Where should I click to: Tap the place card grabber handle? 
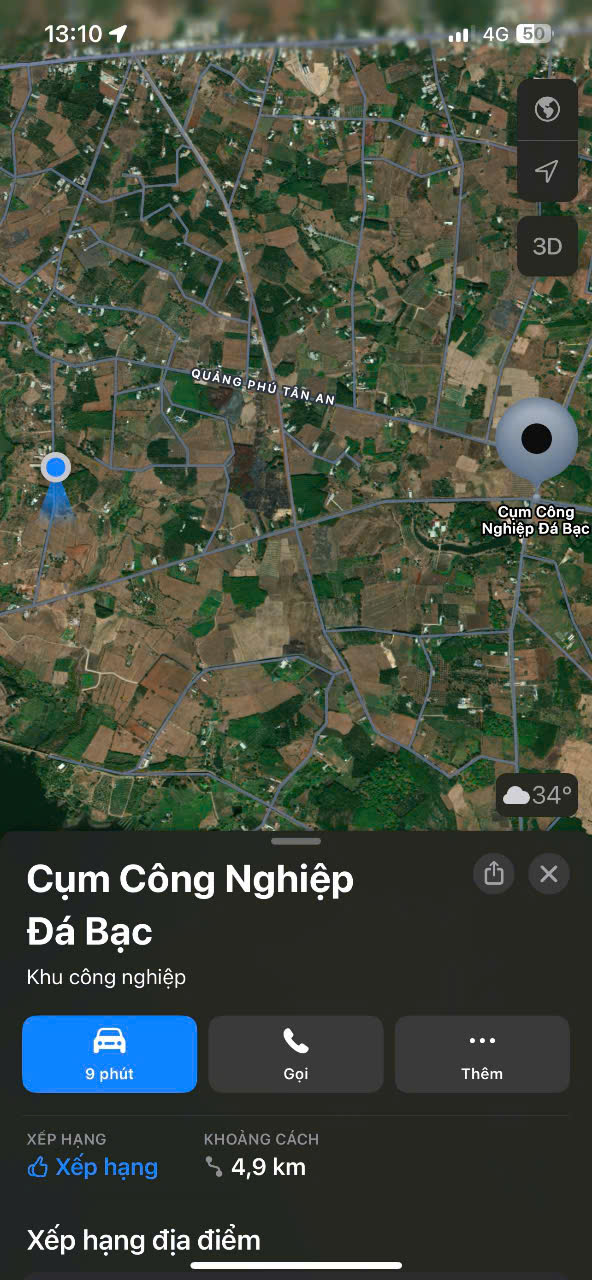(x=296, y=841)
